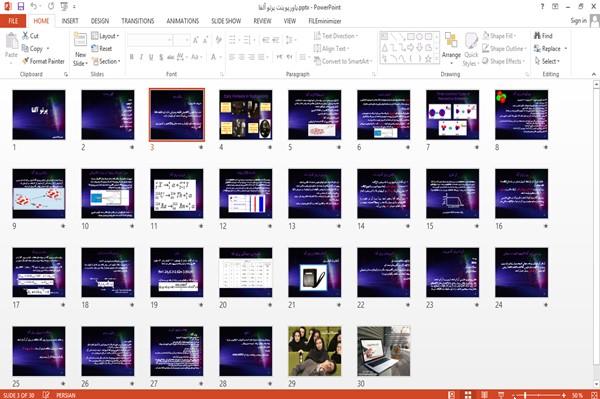Click the zoom in plus button
Viewport: 600px width, 399px height.
coord(564,395)
